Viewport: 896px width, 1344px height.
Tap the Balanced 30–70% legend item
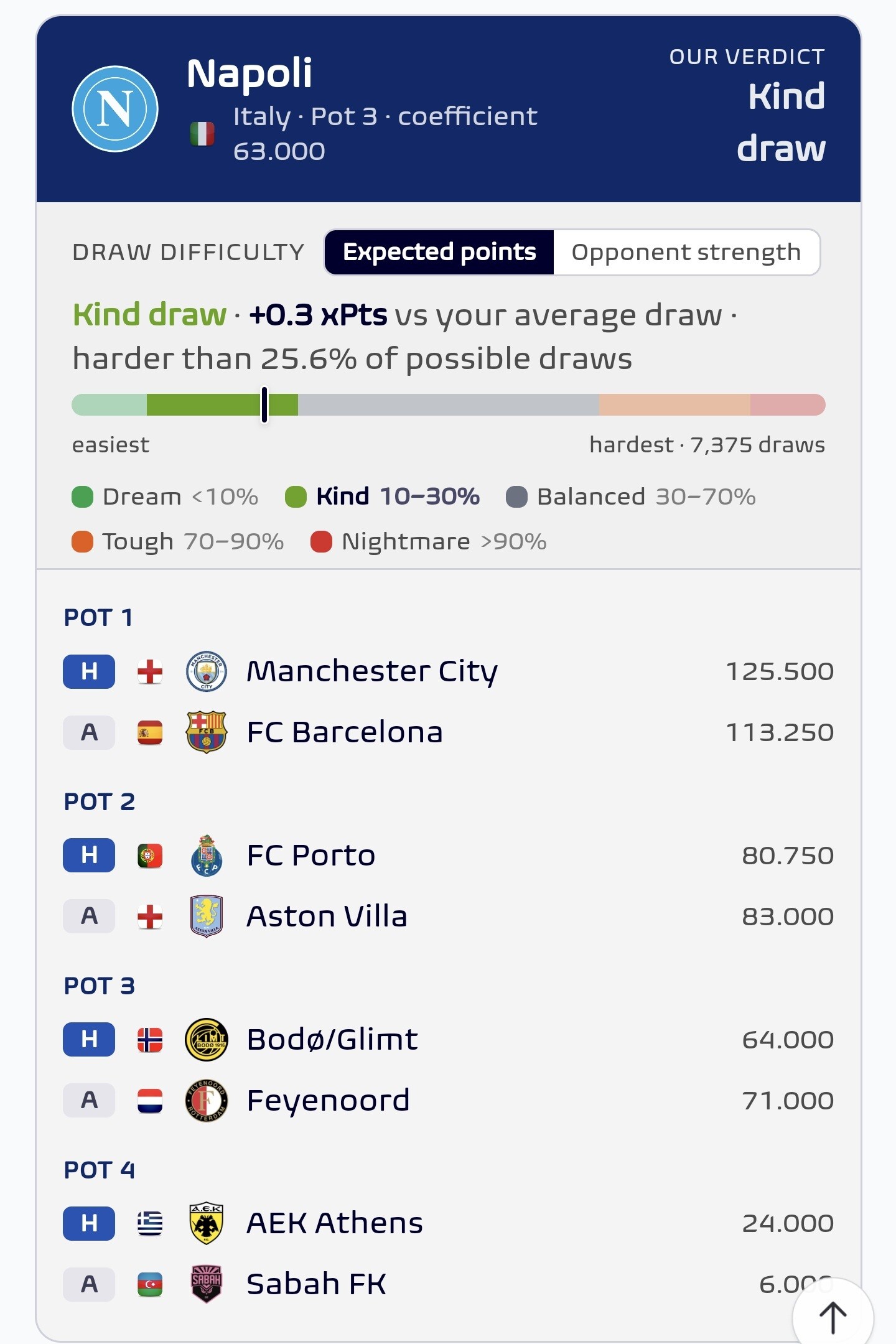click(x=631, y=497)
